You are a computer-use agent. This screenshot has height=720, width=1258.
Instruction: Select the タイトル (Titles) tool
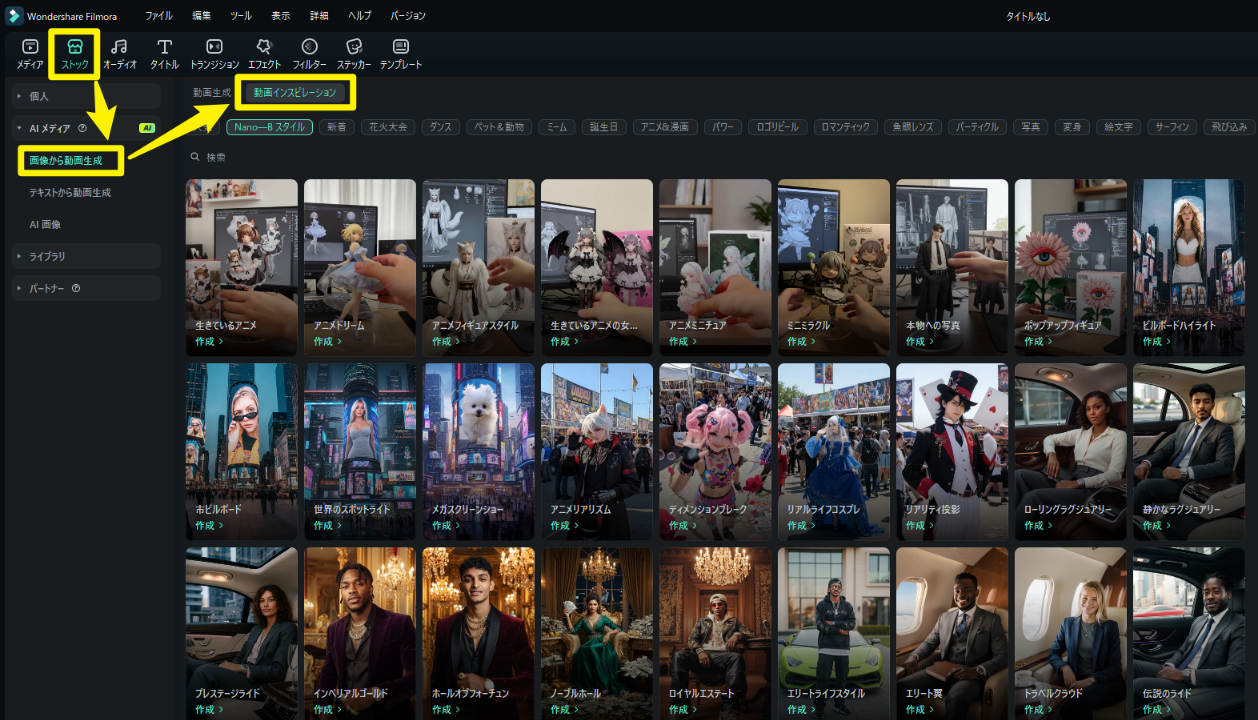pos(165,53)
